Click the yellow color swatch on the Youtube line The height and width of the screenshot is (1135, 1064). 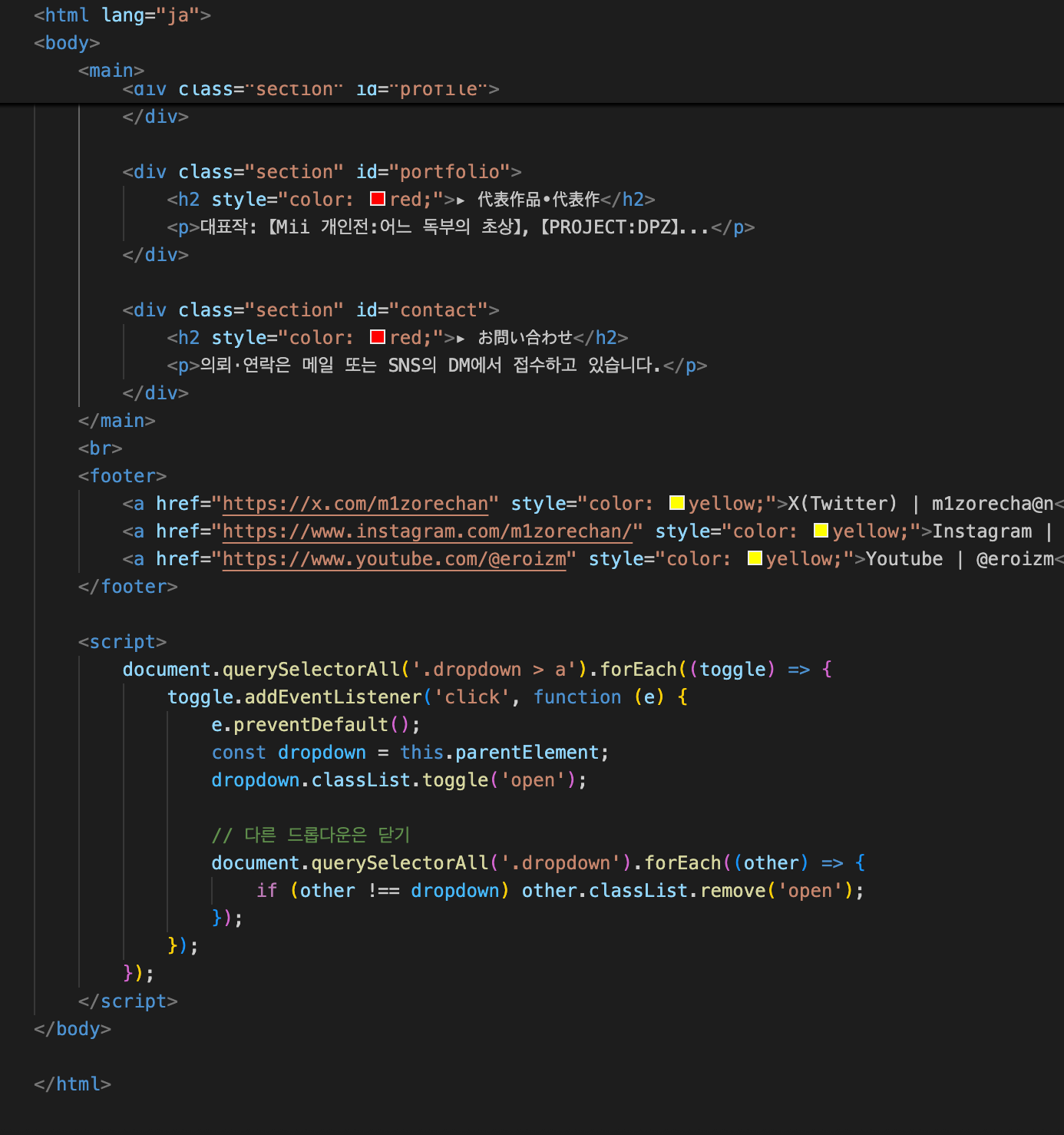(755, 558)
